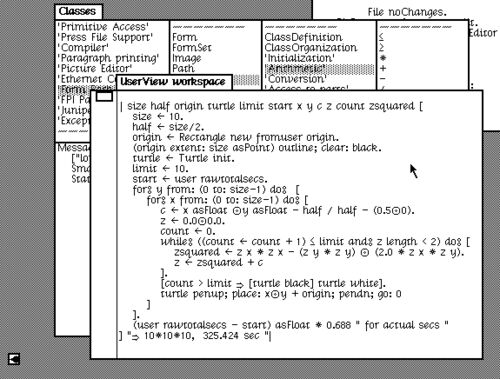Click the Classes browser title tab

(x=78, y=11)
